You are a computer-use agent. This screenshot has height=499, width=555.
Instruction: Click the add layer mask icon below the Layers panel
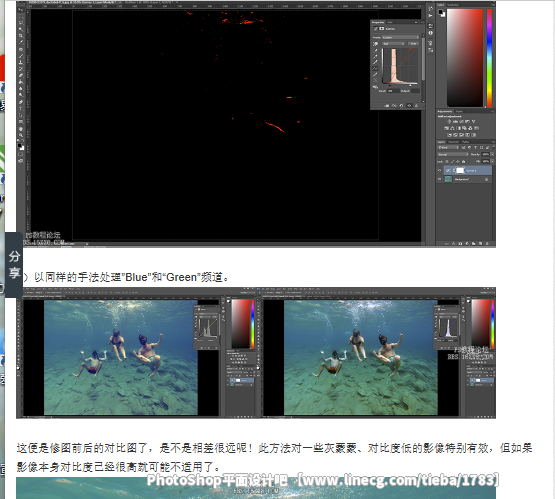pyautogui.click(x=460, y=243)
